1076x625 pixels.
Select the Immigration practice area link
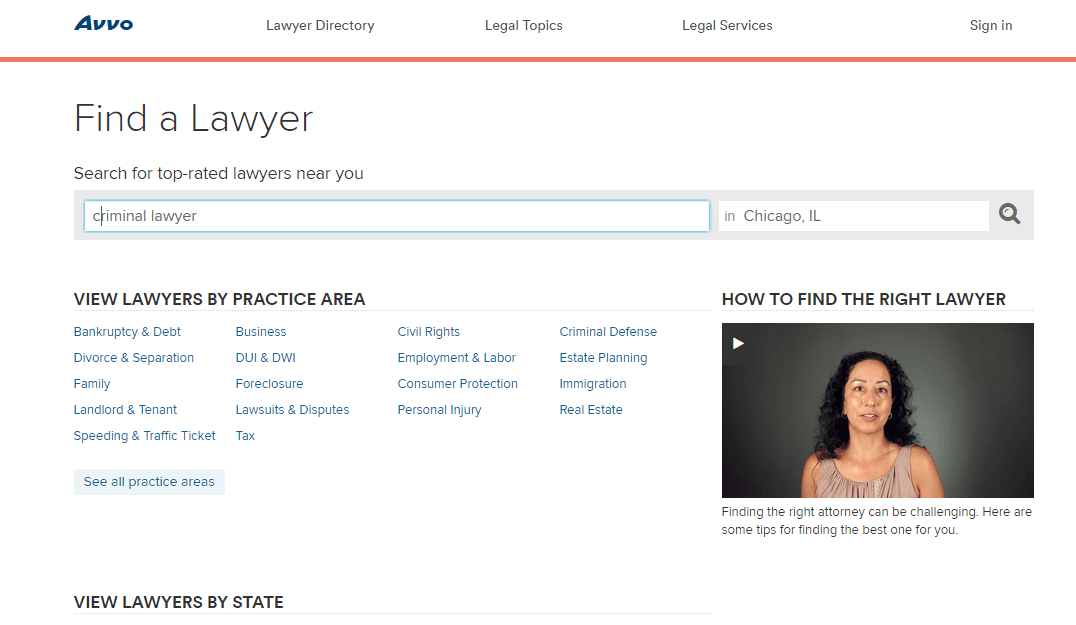point(593,384)
